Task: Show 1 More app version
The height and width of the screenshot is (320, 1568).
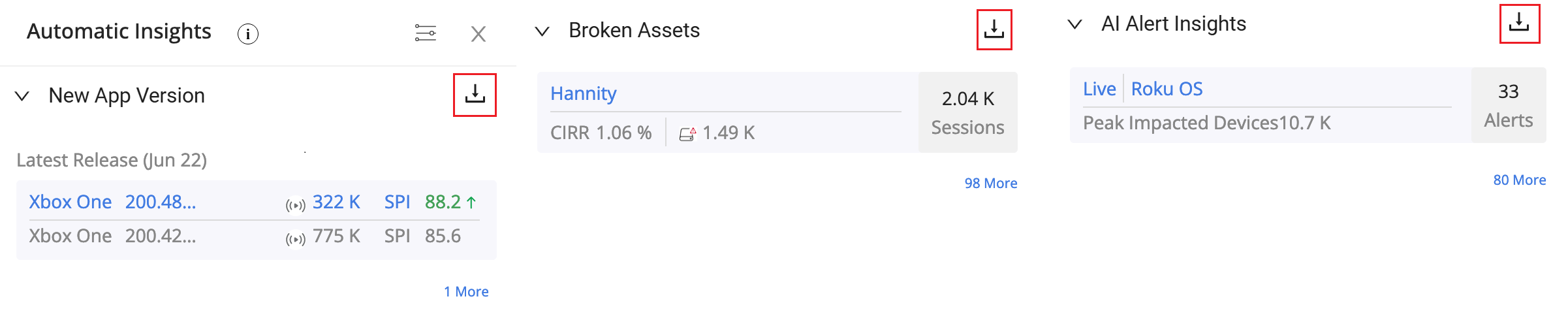Action: coord(466,292)
